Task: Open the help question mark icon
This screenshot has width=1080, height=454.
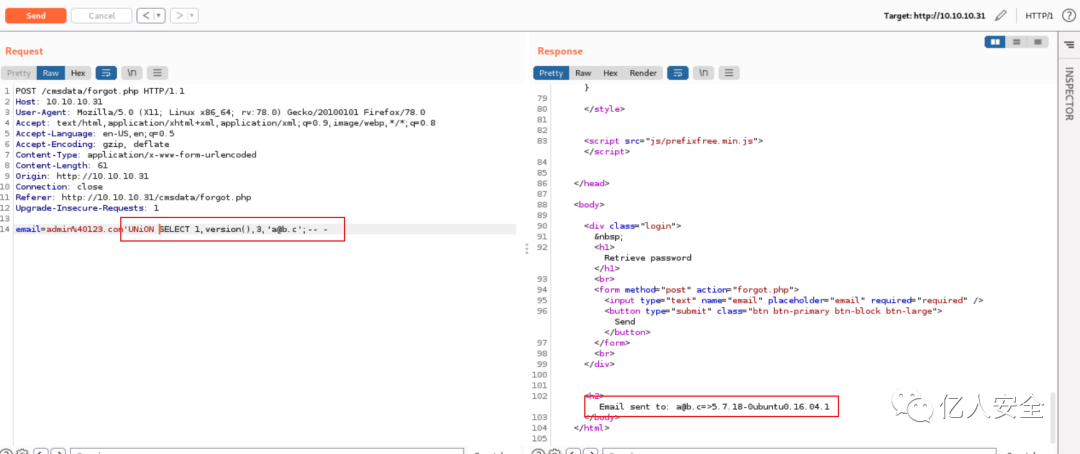Action: coord(1068,15)
